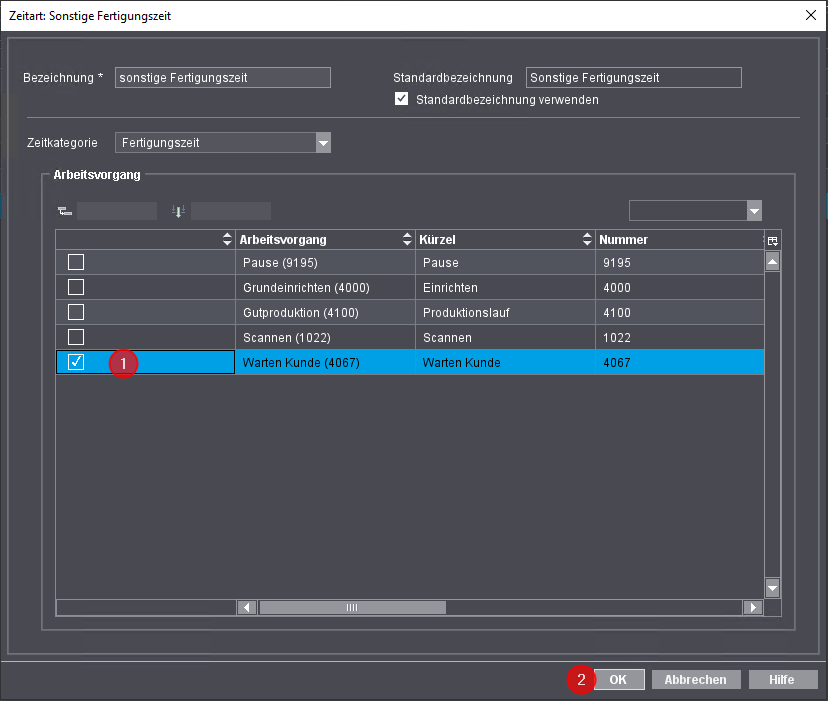Image resolution: width=828 pixels, height=701 pixels.
Task: Confirm the dialog with OK
Action: (x=619, y=679)
